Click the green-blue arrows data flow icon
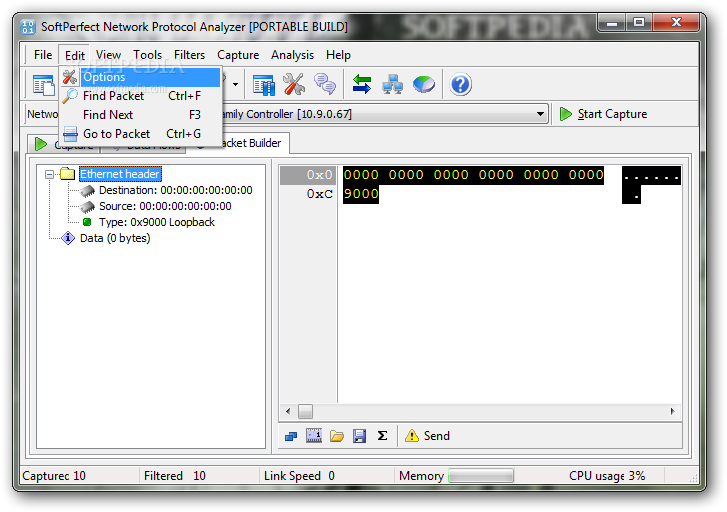Image resolution: width=727 pixels, height=512 pixels. pyautogui.click(x=362, y=84)
